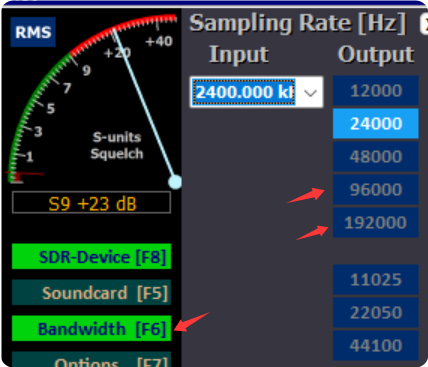The width and height of the screenshot is (428, 367).
Task: Open the Soundcard [F5] settings
Action: tap(91, 293)
